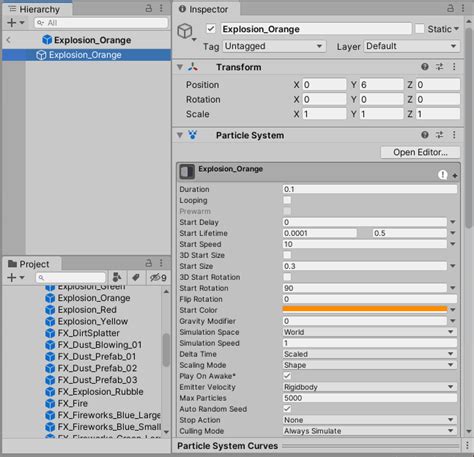The height and width of the screenshot is (457, 474).
Task: Click the orange Start Color swatch
Action: [365, 310]
